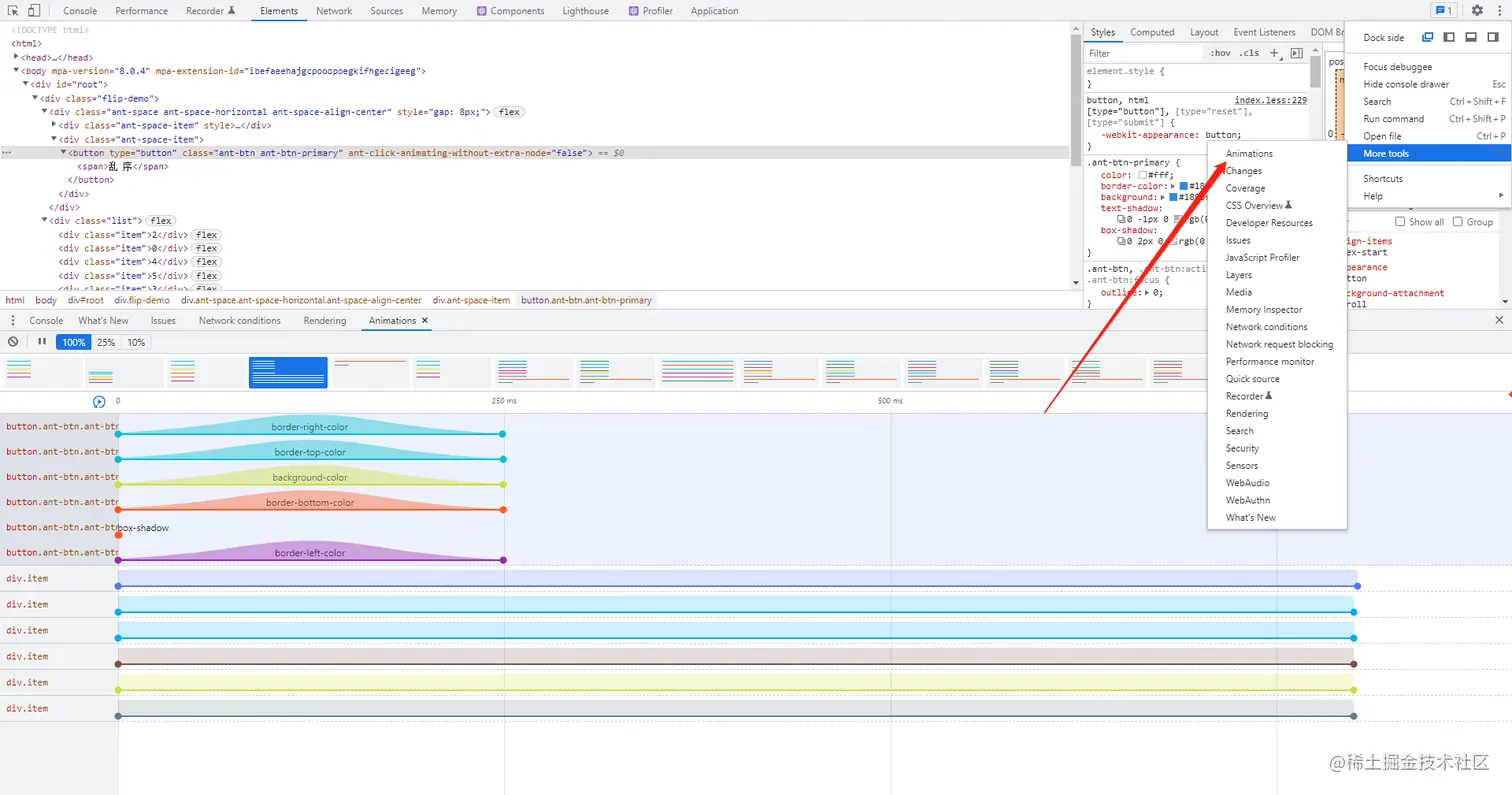Open the Computed styles tab
This screenshot has width=1512, height=795.
click(x=1152, y=32)
